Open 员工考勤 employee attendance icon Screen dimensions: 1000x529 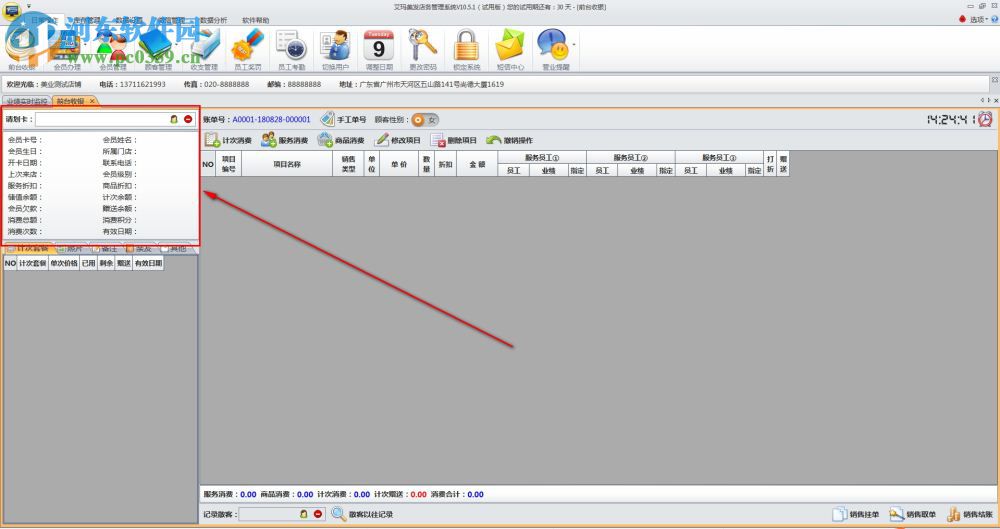pos(291,50)
